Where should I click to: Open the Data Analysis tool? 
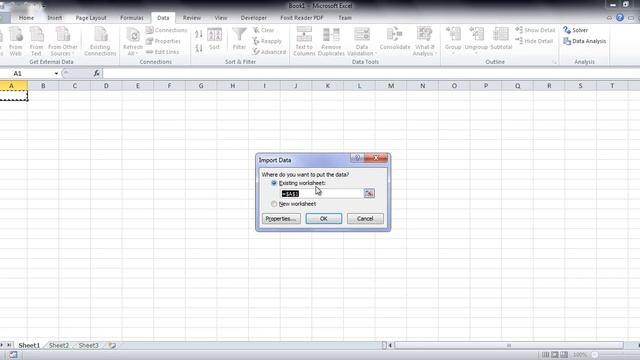coord(584,41)
